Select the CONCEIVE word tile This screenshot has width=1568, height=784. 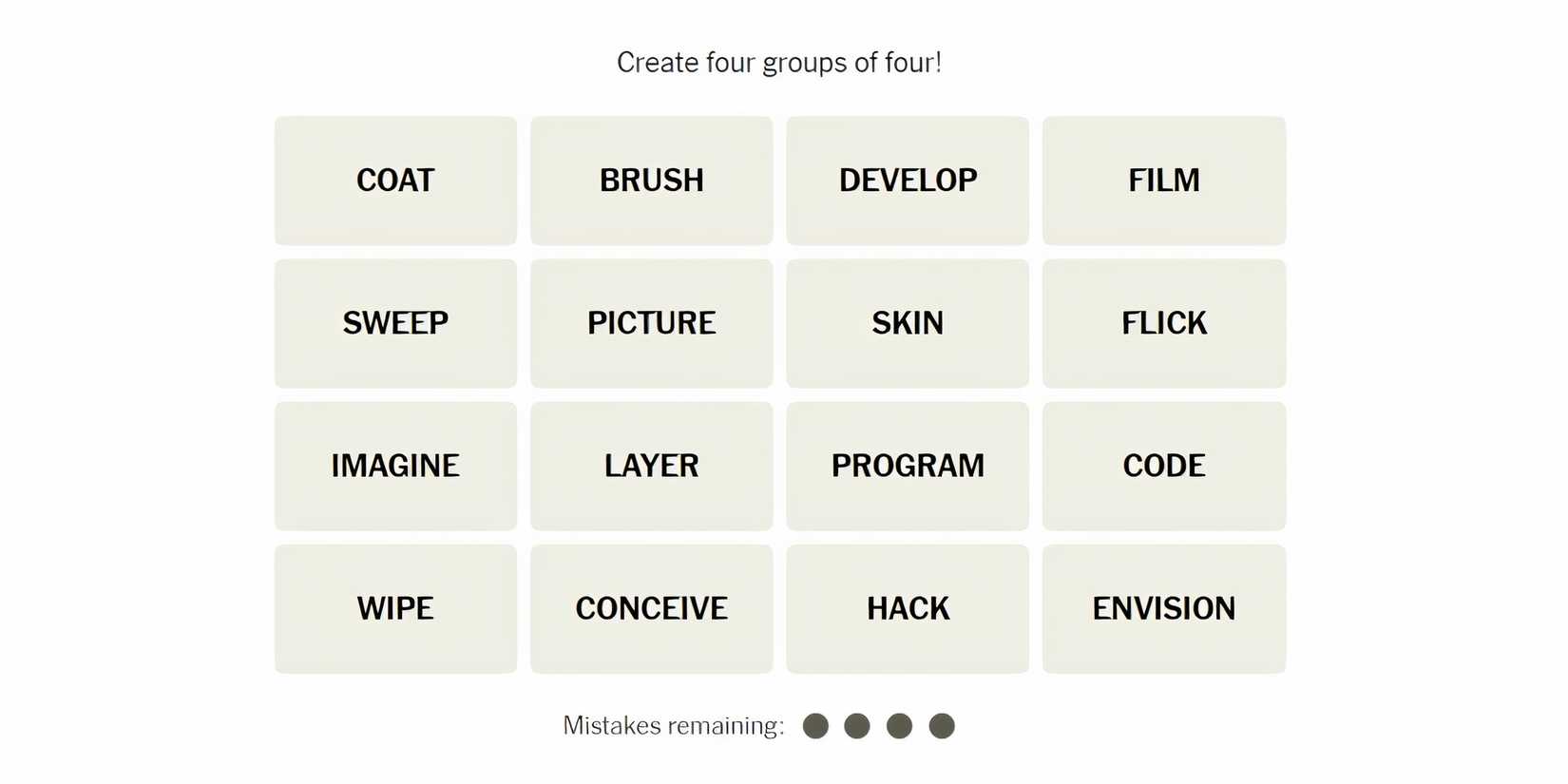[x=651, y=608]
